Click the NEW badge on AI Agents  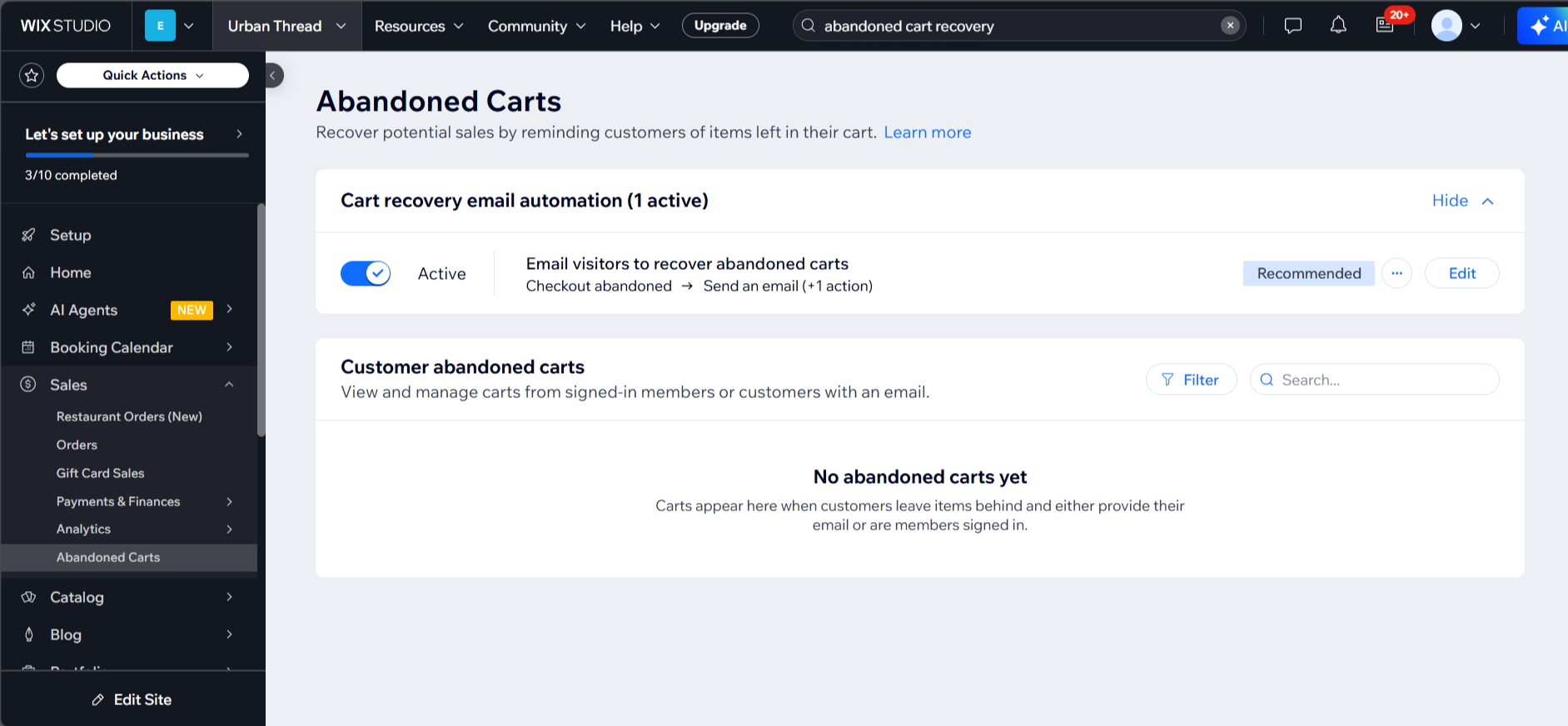(192, 310)
